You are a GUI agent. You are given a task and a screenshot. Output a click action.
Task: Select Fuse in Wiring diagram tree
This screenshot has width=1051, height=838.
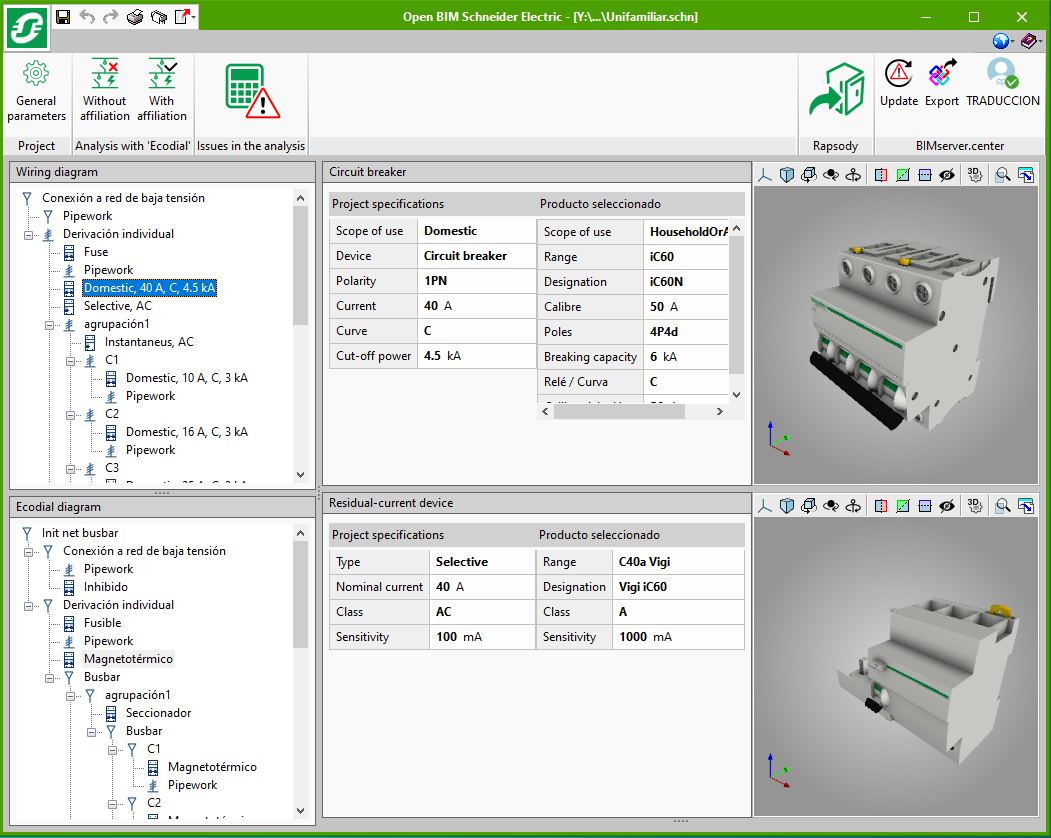96,252
